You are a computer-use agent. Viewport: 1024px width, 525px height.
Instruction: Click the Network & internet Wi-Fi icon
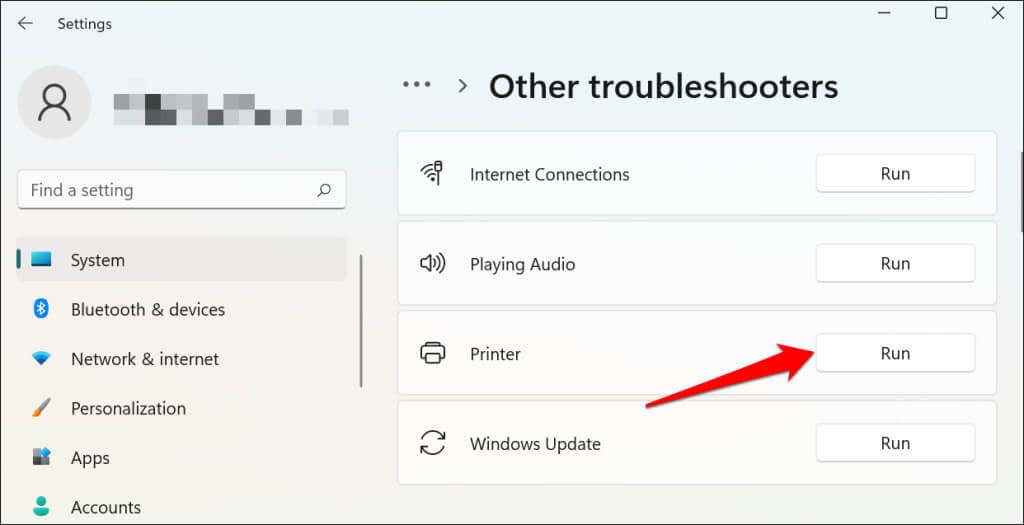[x=41, y=358]
